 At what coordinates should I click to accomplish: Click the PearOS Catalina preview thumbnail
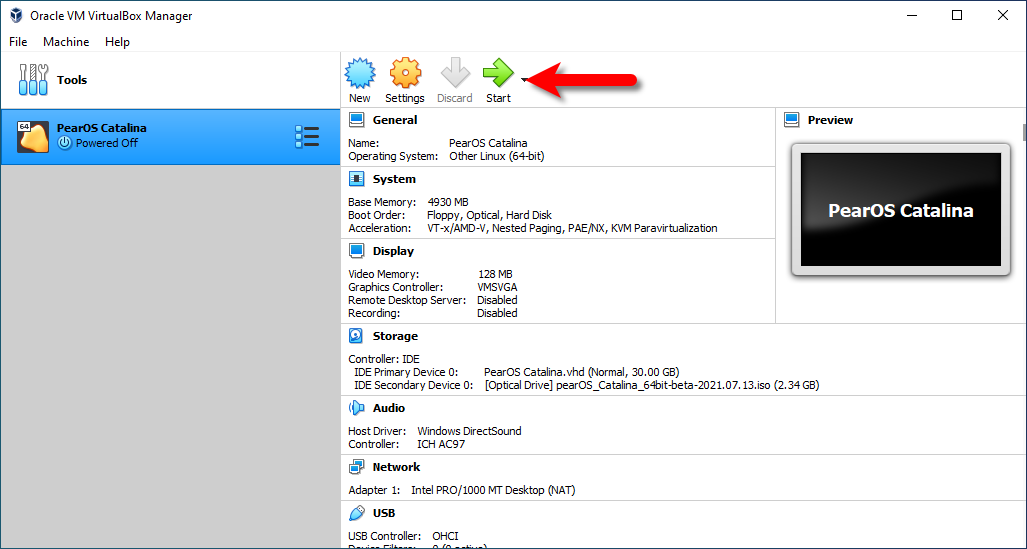901,210
